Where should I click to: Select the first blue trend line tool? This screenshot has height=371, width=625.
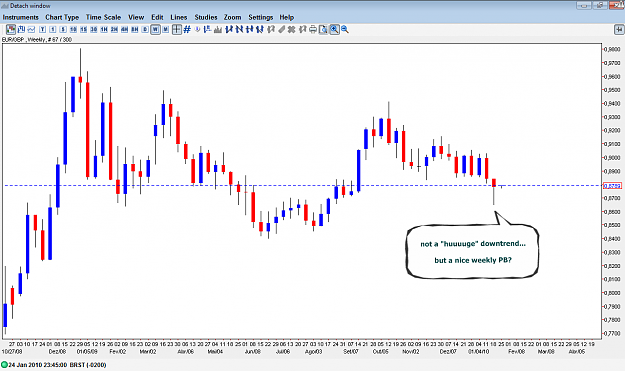[229, 29]
